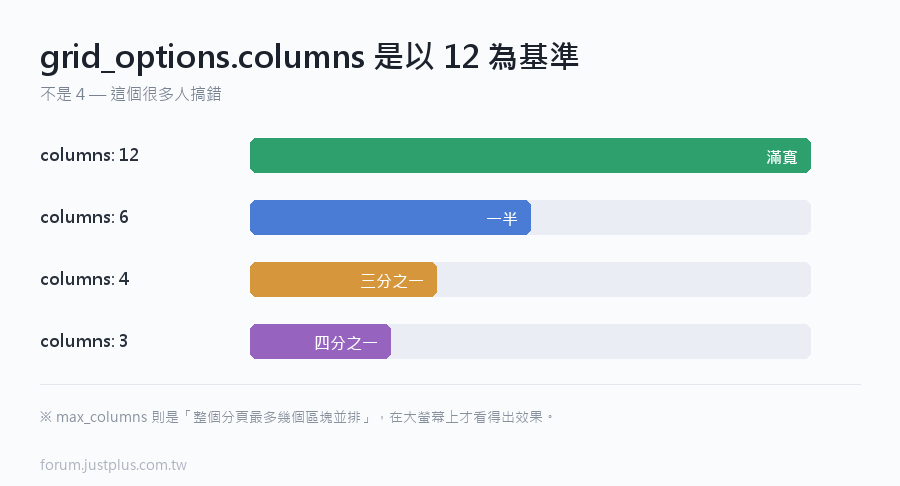Image resolution: width=900 pixels, height=486 pixels.
Task: Click the 三分之一 text in orange bar
Action: click(x=392, y=281)
